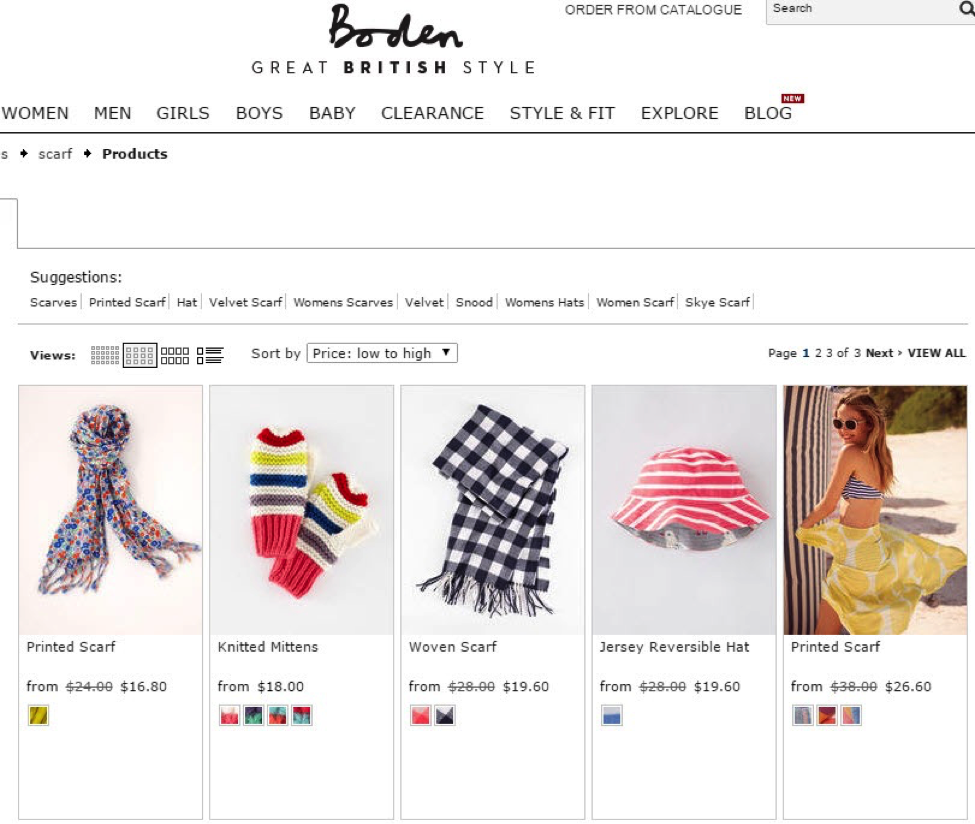975x824 pixels.
Task: Select yellow swatch under first Printed Scarf
Action: (38, 715)
